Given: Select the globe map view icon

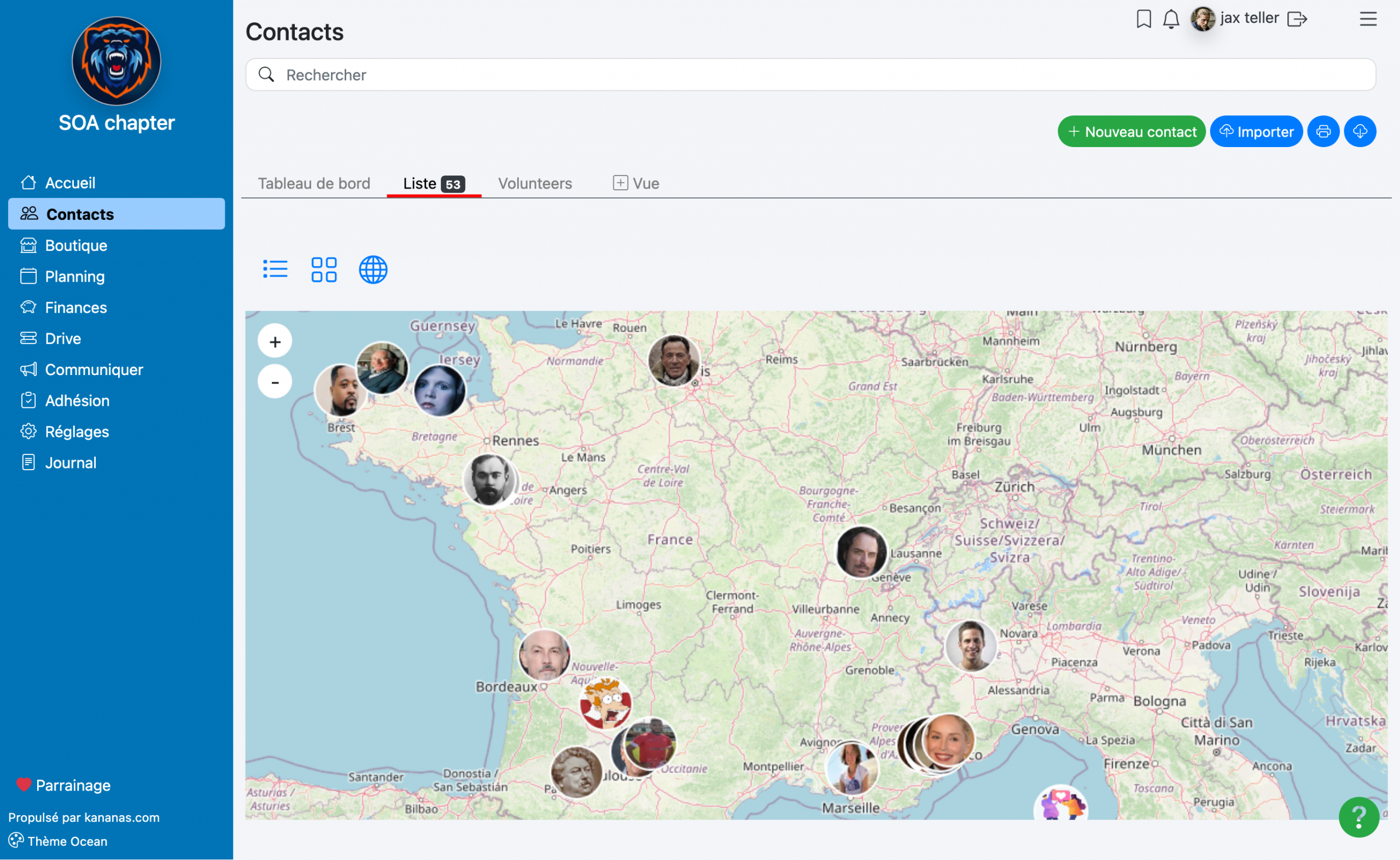Looking at the screenshot, I should pyautogui.click(x=372, y=269).
